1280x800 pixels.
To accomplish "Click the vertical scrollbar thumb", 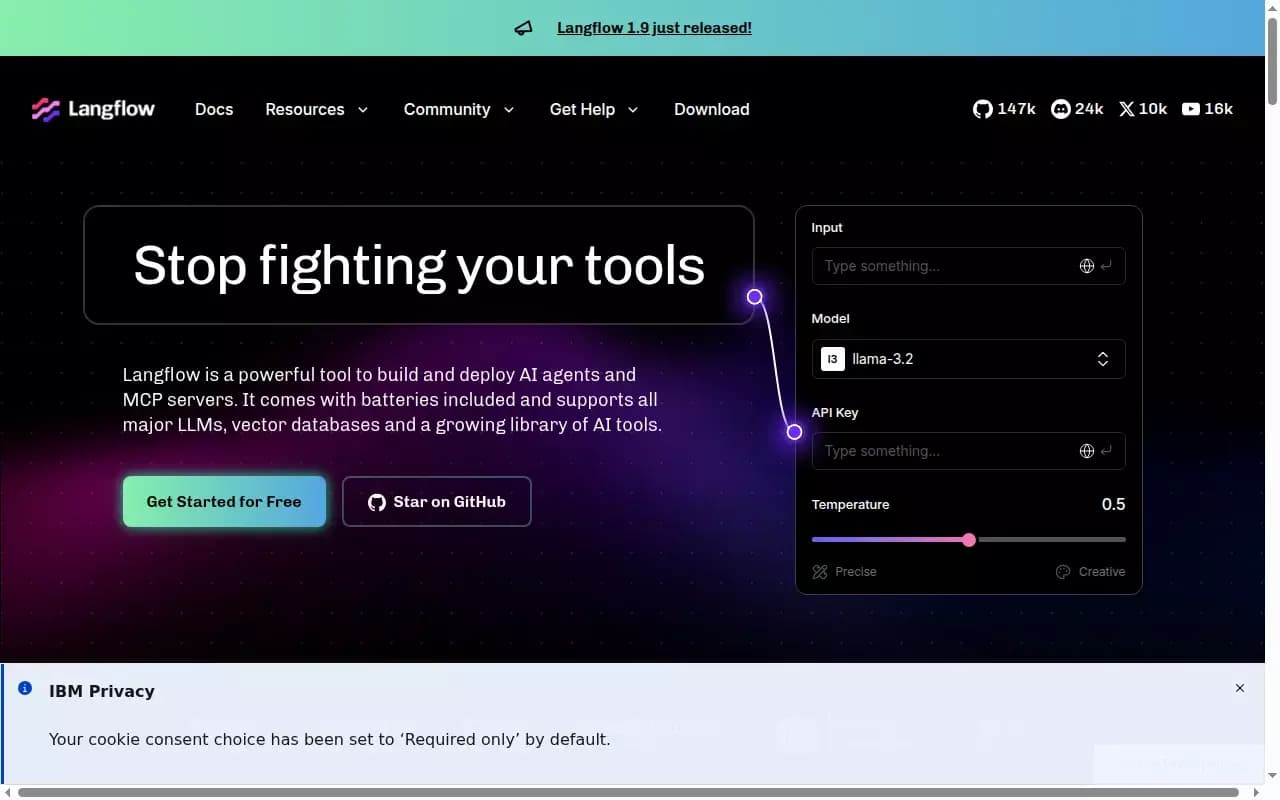I will pyautogui.click(x=1272, y=60).
